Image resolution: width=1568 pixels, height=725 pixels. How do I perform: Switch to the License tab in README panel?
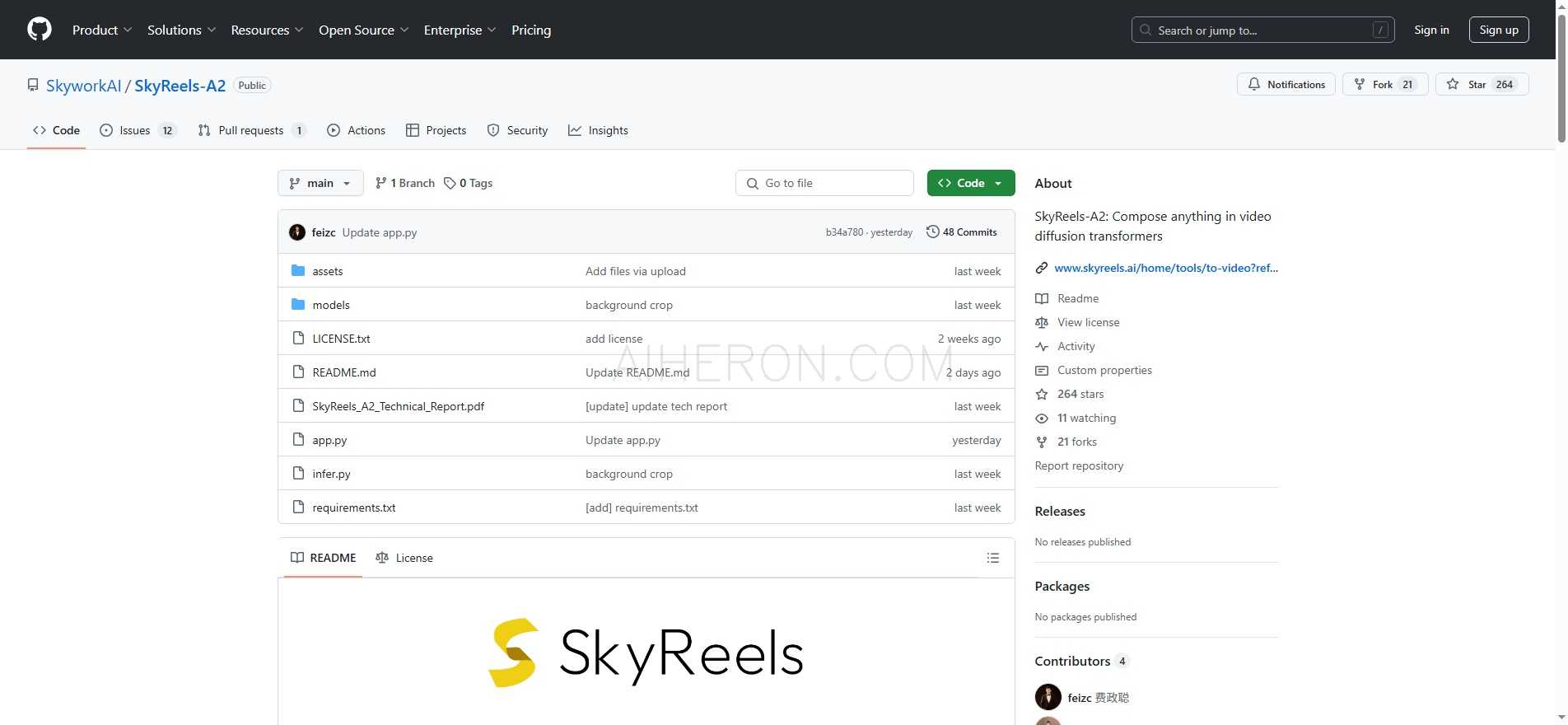pyautogui.click(x=404, y=558)
